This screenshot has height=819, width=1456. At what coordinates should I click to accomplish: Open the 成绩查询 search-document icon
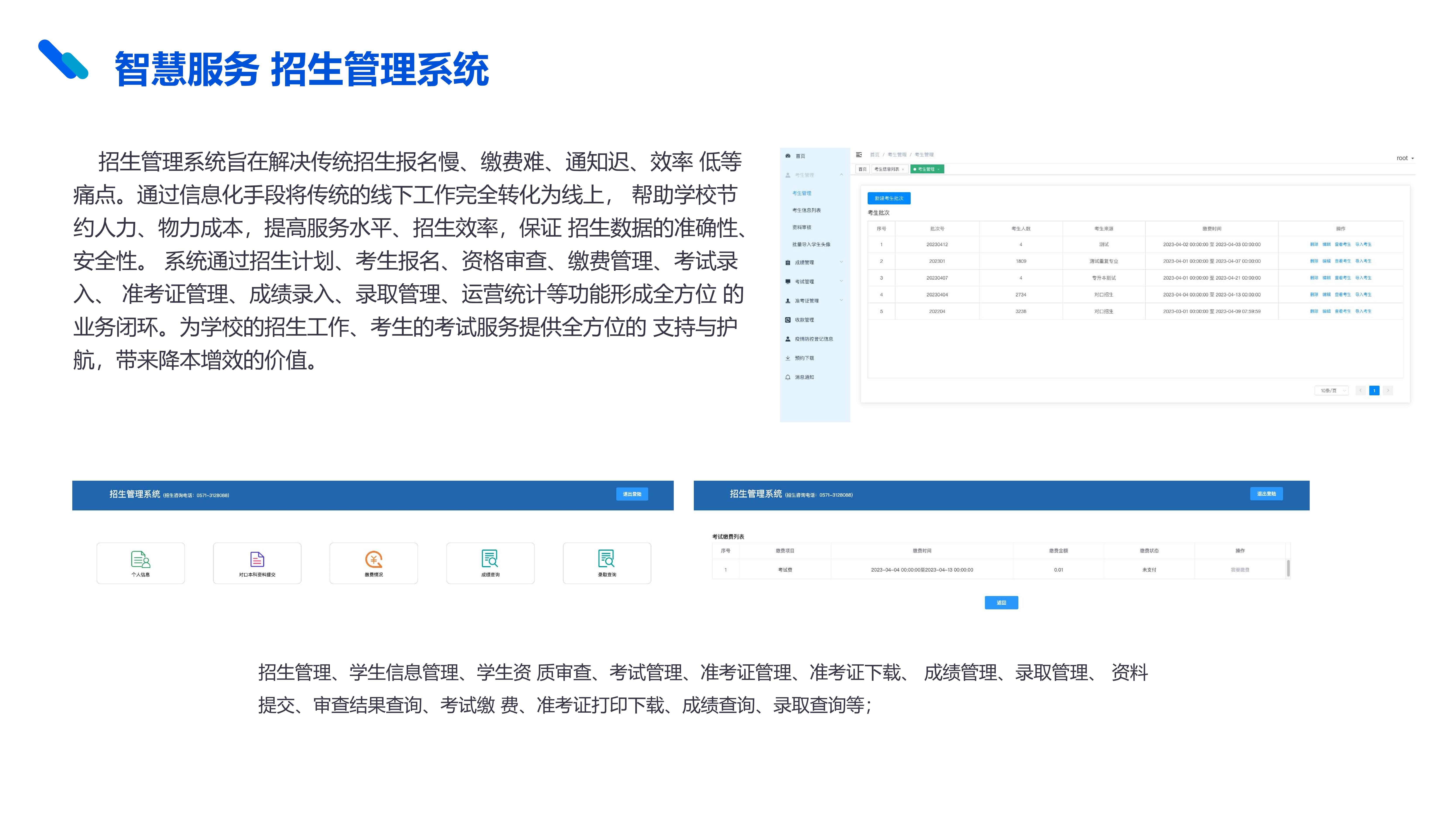tap(490, 558)
